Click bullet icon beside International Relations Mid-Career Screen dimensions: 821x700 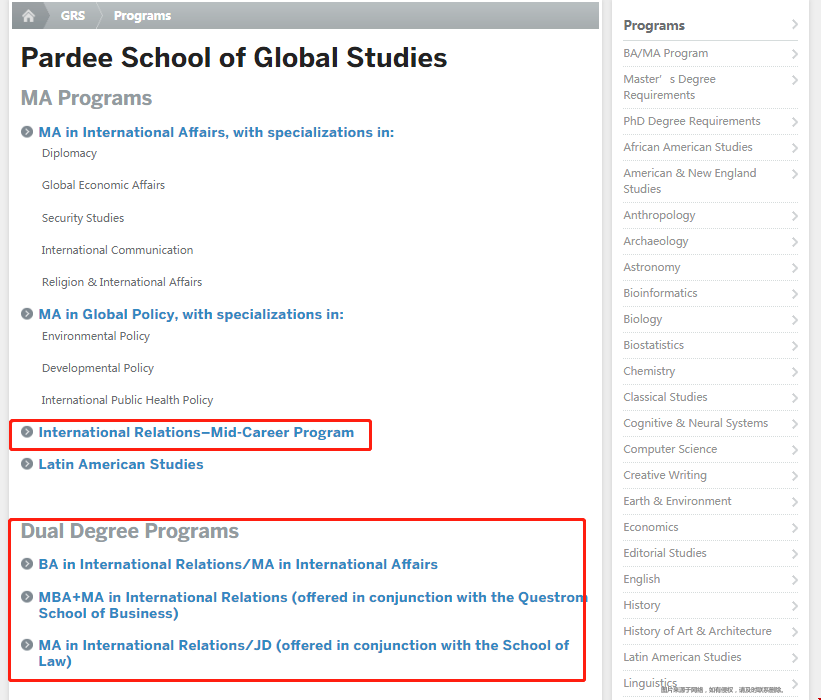point(27,433)
